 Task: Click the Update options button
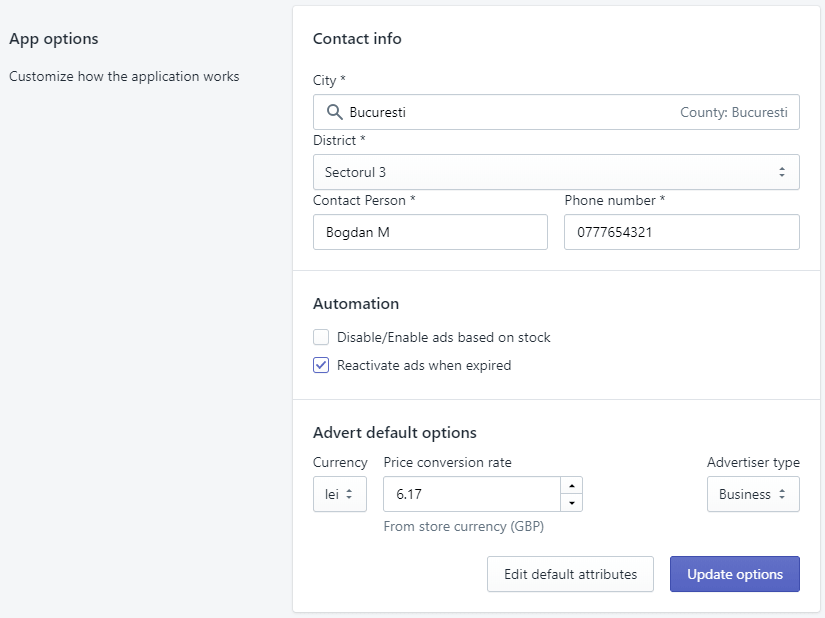point(735,574)
